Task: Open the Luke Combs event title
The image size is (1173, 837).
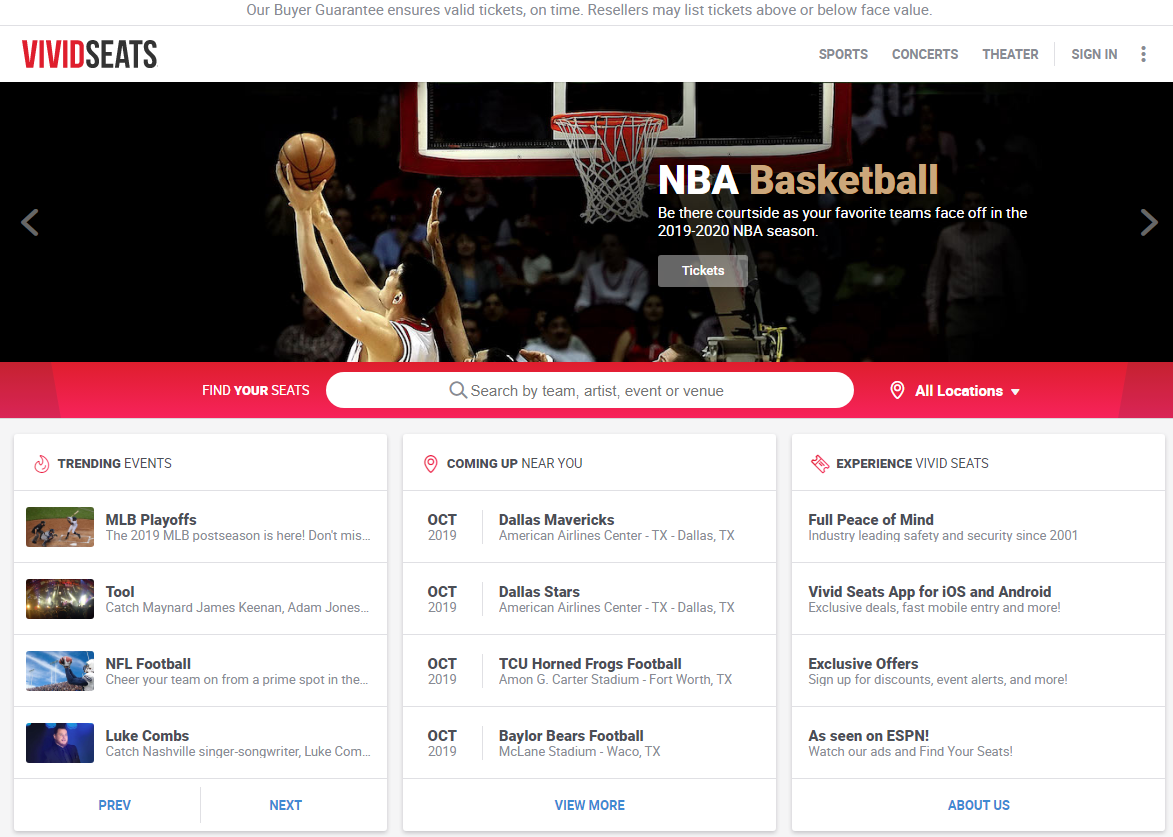Action: [x=147, y=735]
